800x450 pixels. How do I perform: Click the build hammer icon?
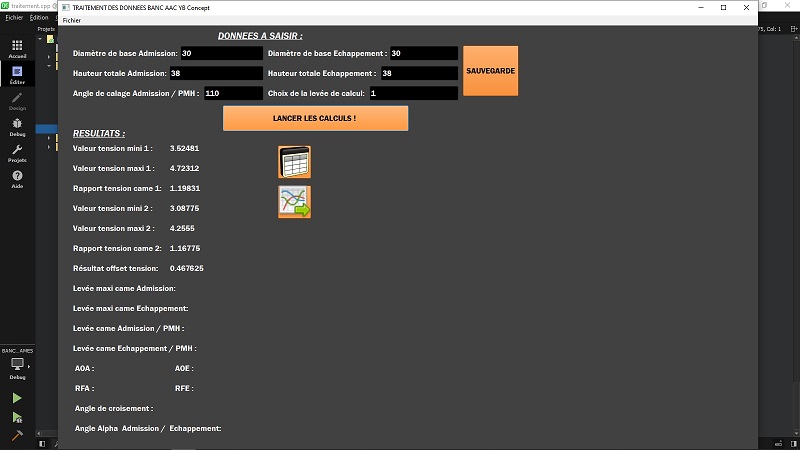click(17, 436)
